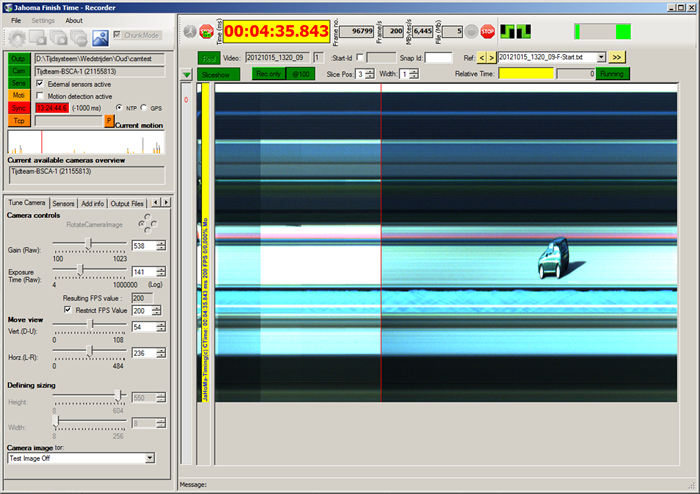Toggle External sensors active checkbox
Screen dimensions: 700x494
[x=40, y=83]
